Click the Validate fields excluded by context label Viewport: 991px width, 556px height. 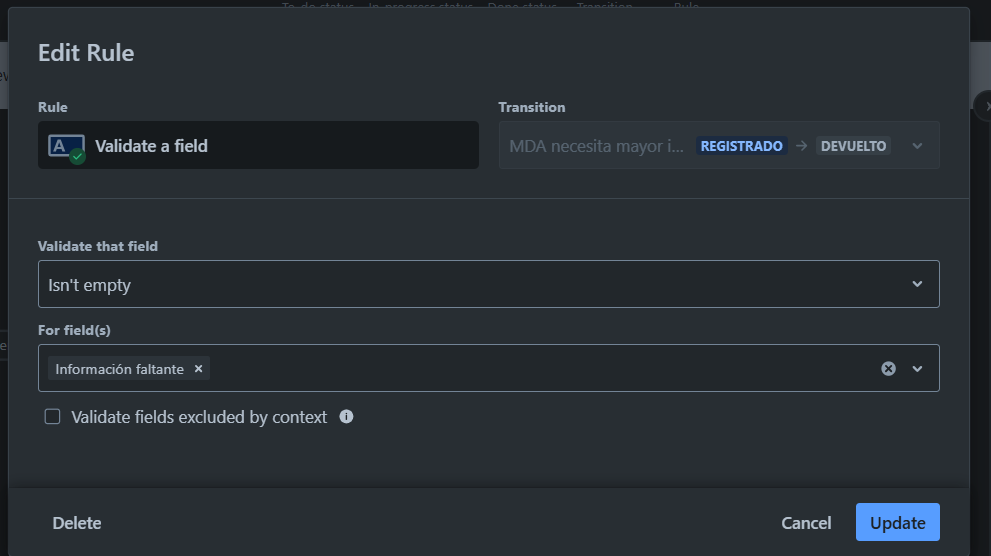pyautogui.click(x=199, y=417)
